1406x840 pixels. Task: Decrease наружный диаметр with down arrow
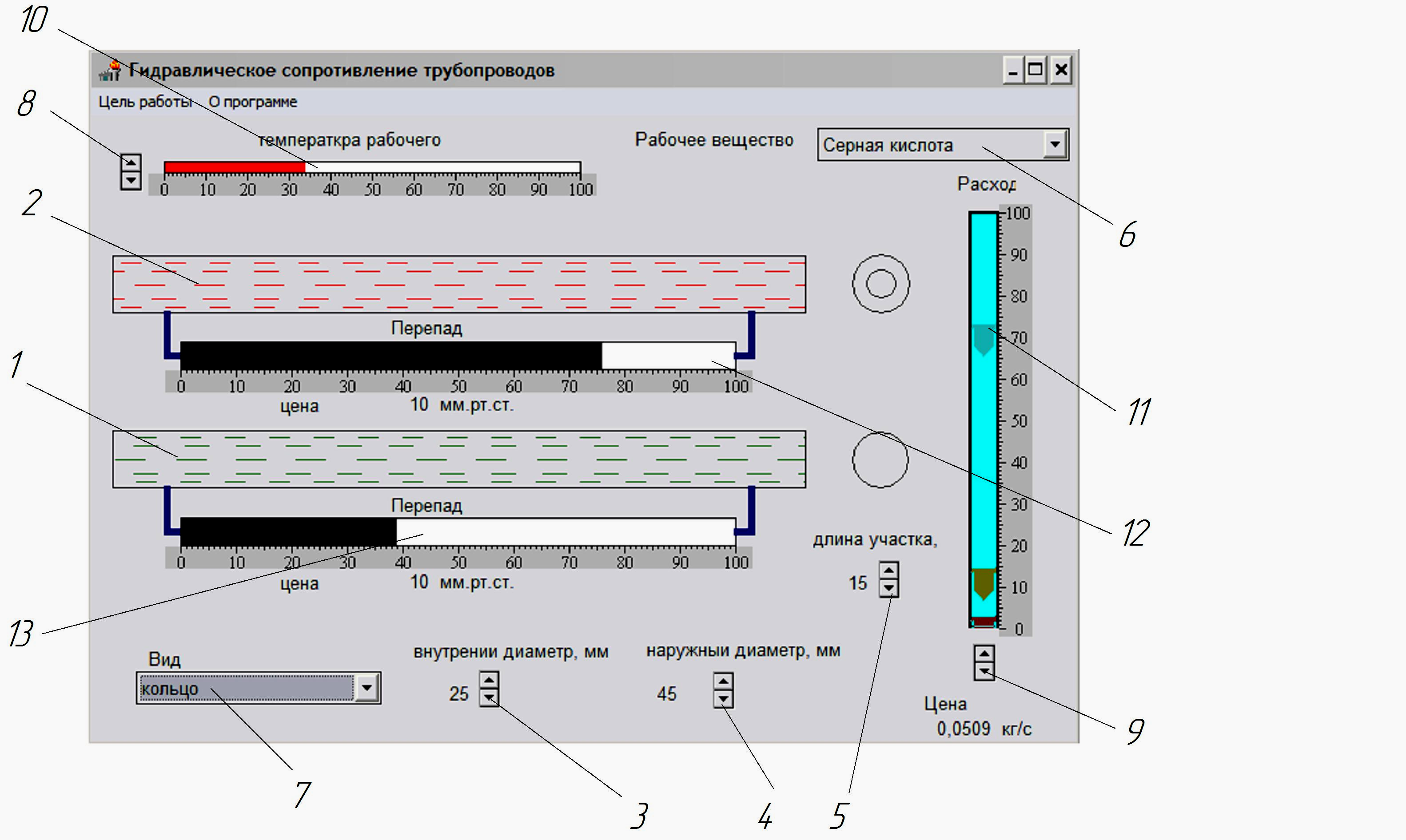pyautogui.click(x=723, y=700)
